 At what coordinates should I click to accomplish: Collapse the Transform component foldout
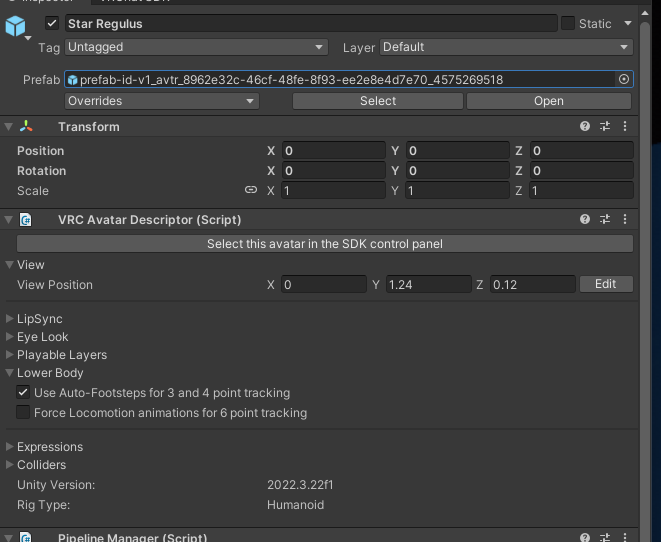click(x=8, y=126)
